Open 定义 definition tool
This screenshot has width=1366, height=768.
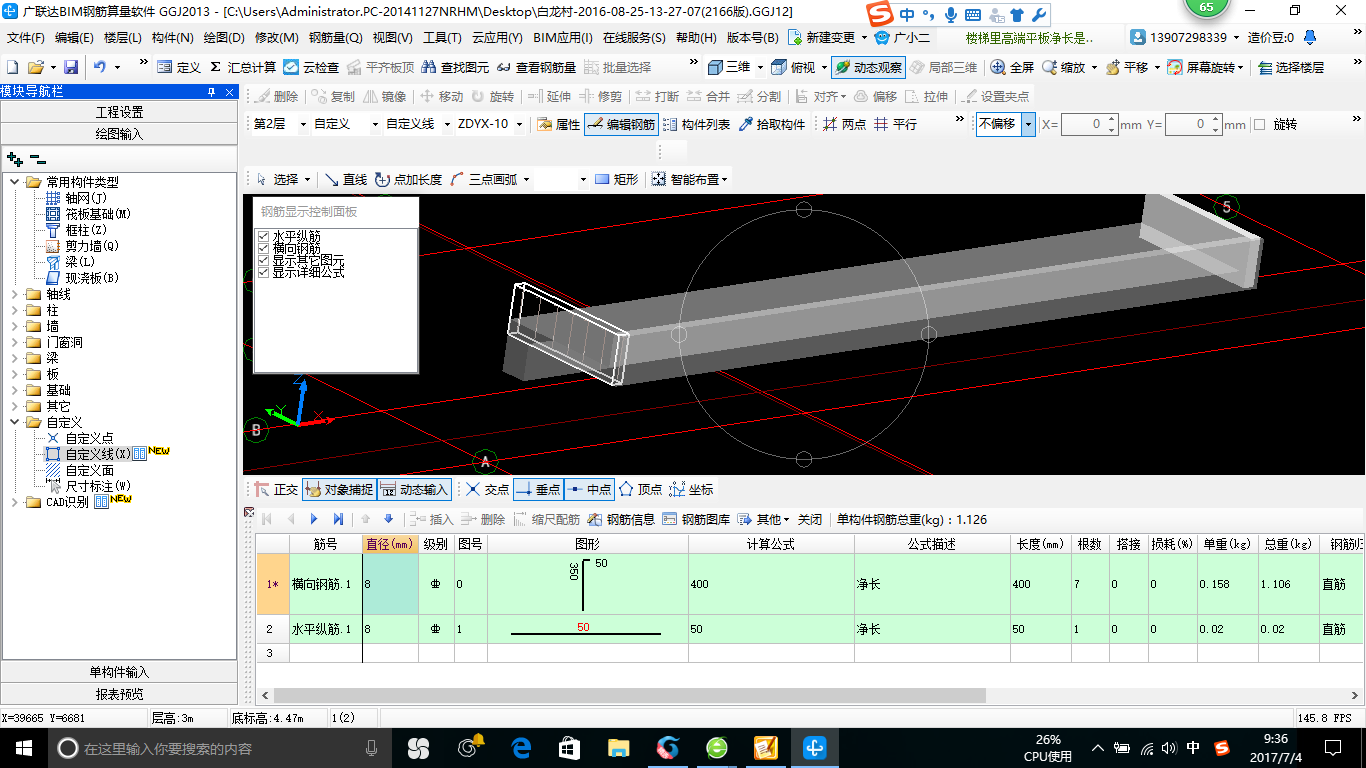pyautogui.click(x=179, y=67)
